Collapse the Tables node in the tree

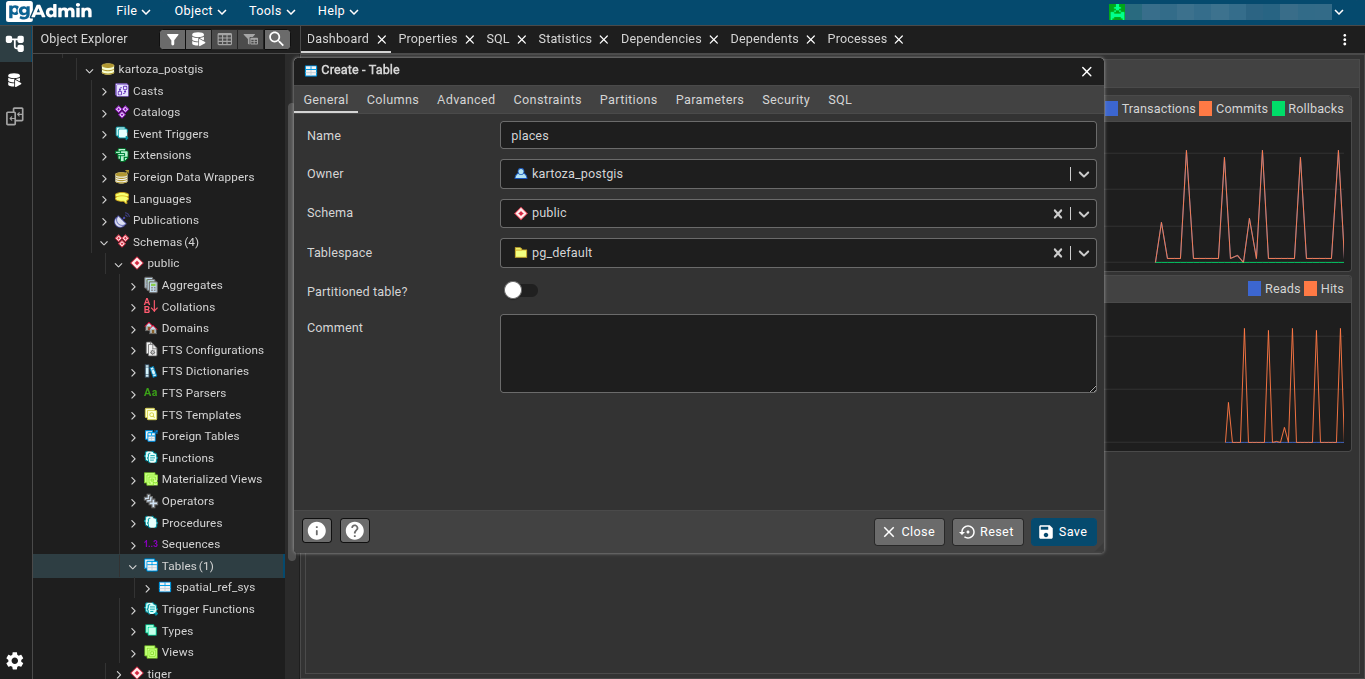tap(133, 566)
